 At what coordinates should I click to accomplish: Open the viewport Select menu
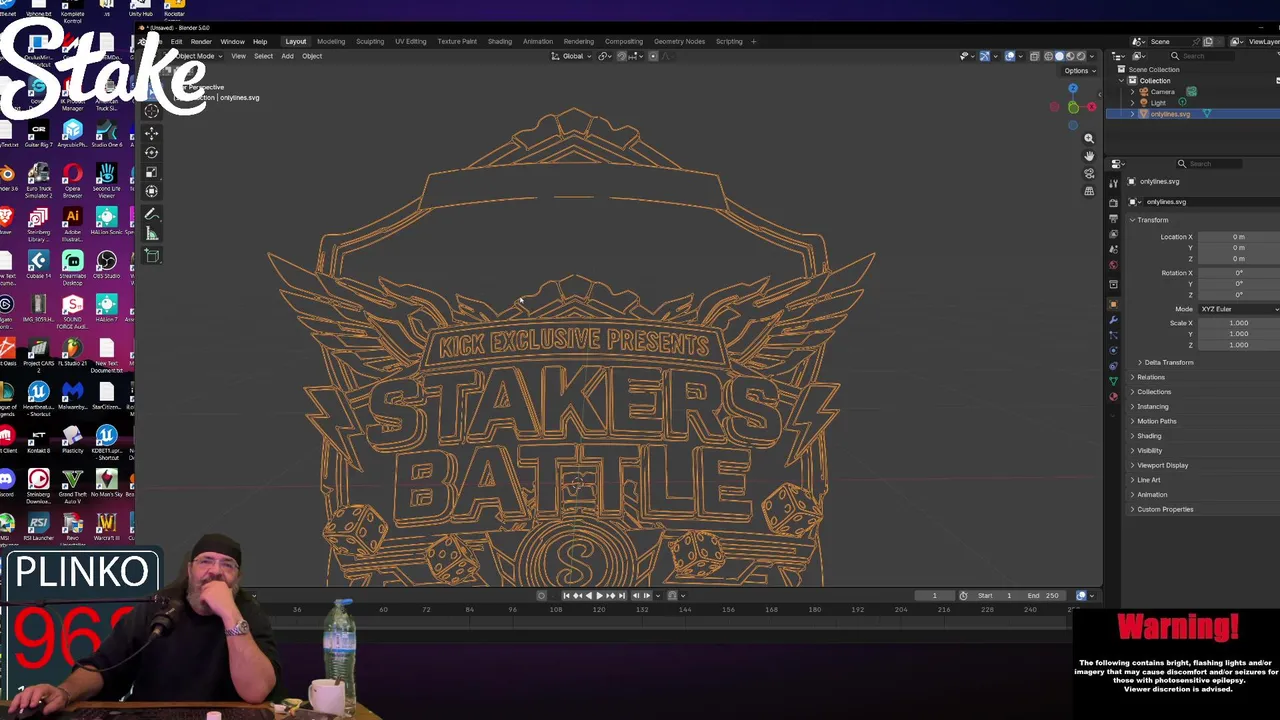[263, 56]
